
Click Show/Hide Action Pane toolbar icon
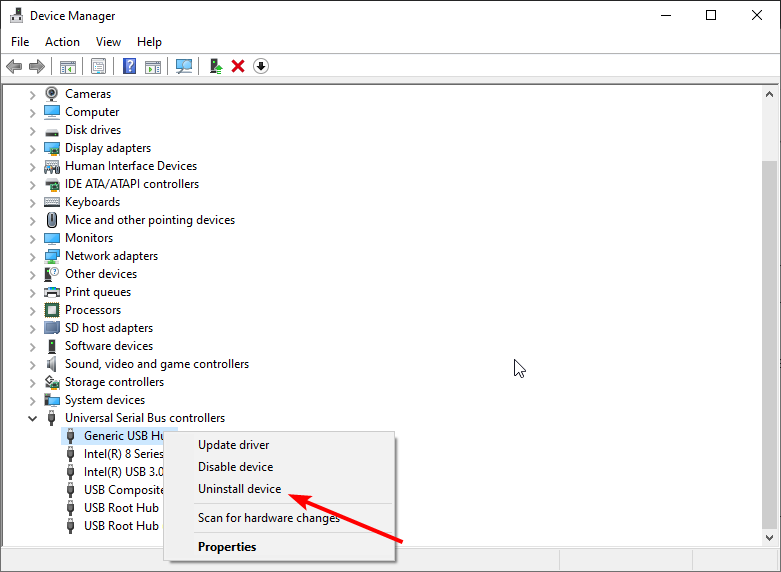click(153, 66)
